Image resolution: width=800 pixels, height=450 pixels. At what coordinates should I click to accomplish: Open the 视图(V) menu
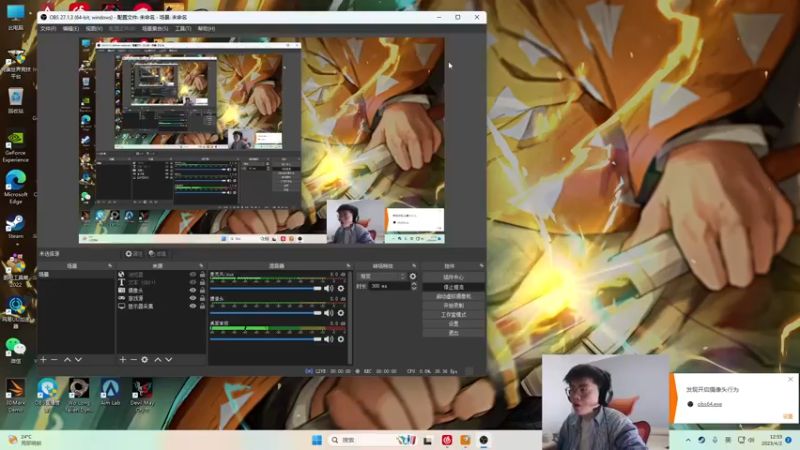[94, 29]
